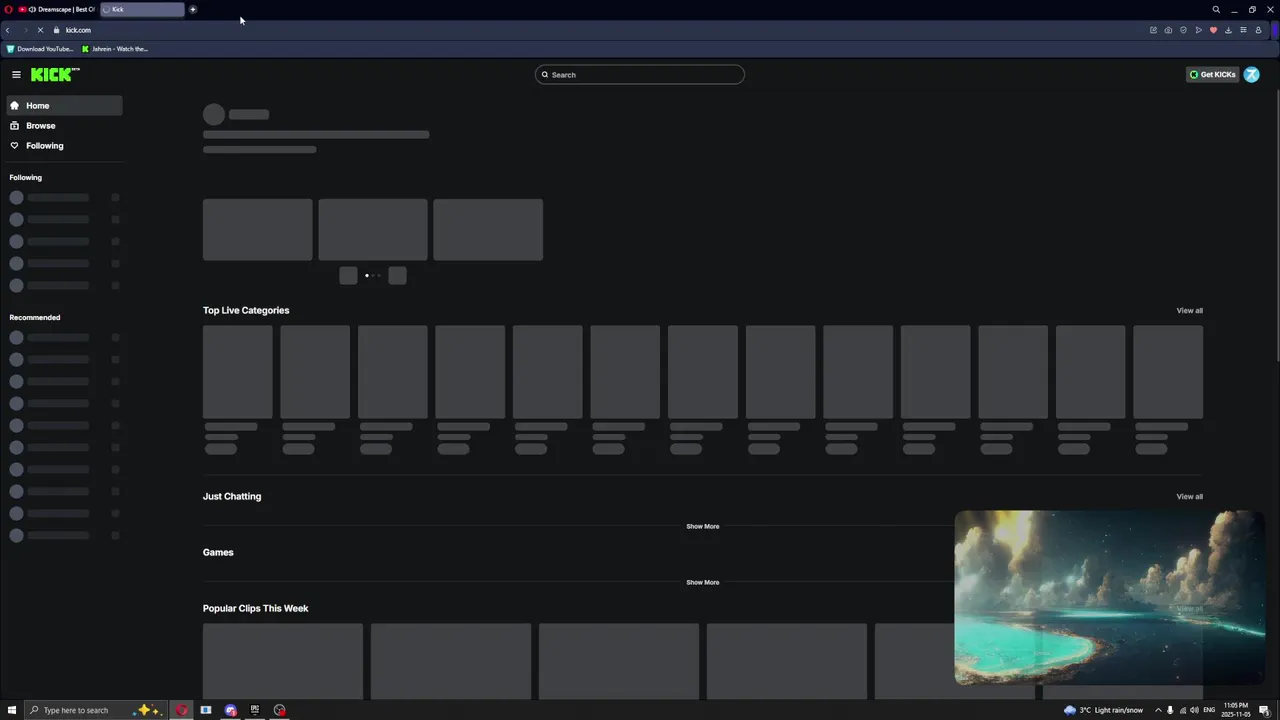Click the heart bookmark icon
1280x720 pixels.
click(1213, 30)
